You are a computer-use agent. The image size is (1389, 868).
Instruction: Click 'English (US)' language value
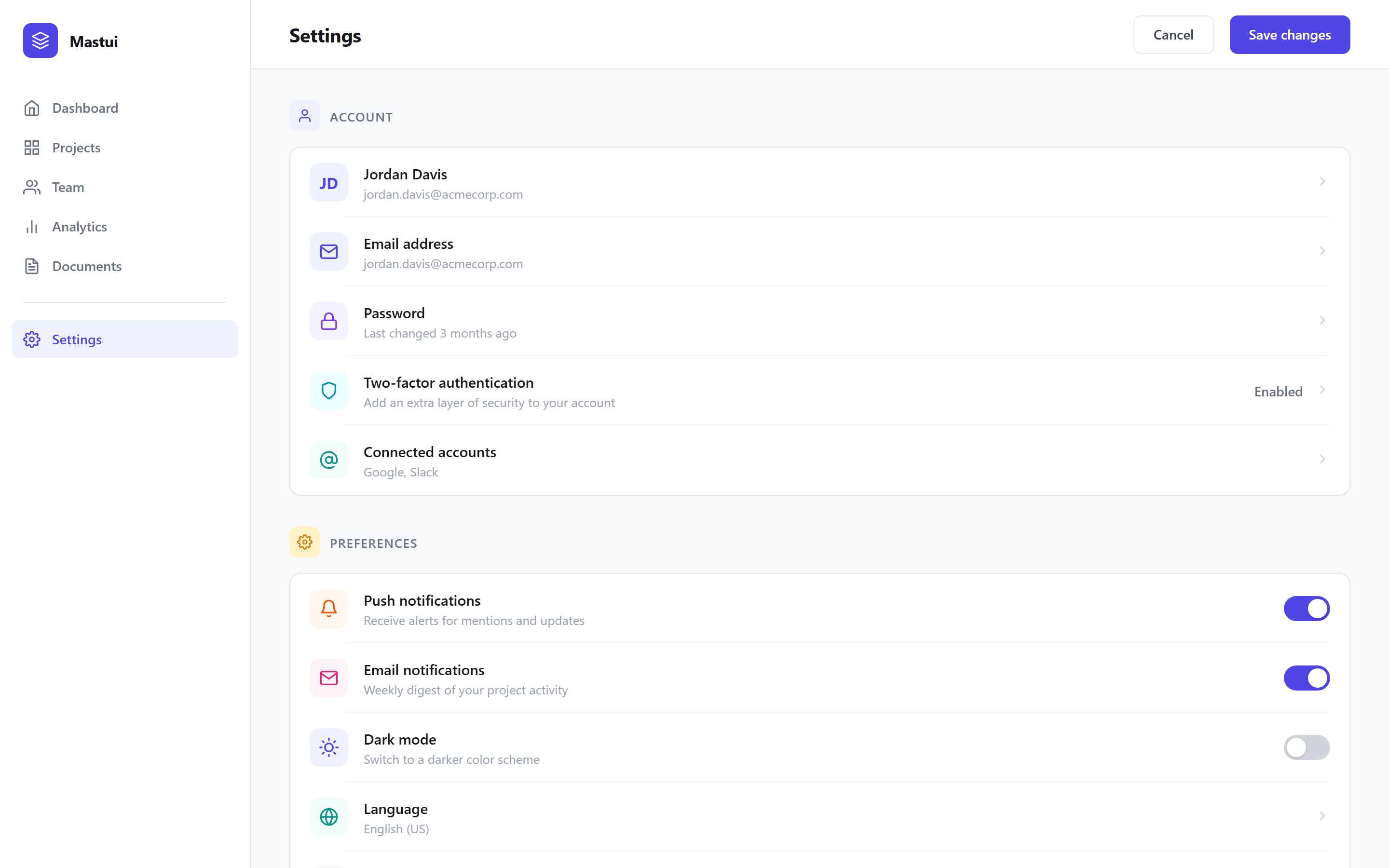(x=396, y=829)
